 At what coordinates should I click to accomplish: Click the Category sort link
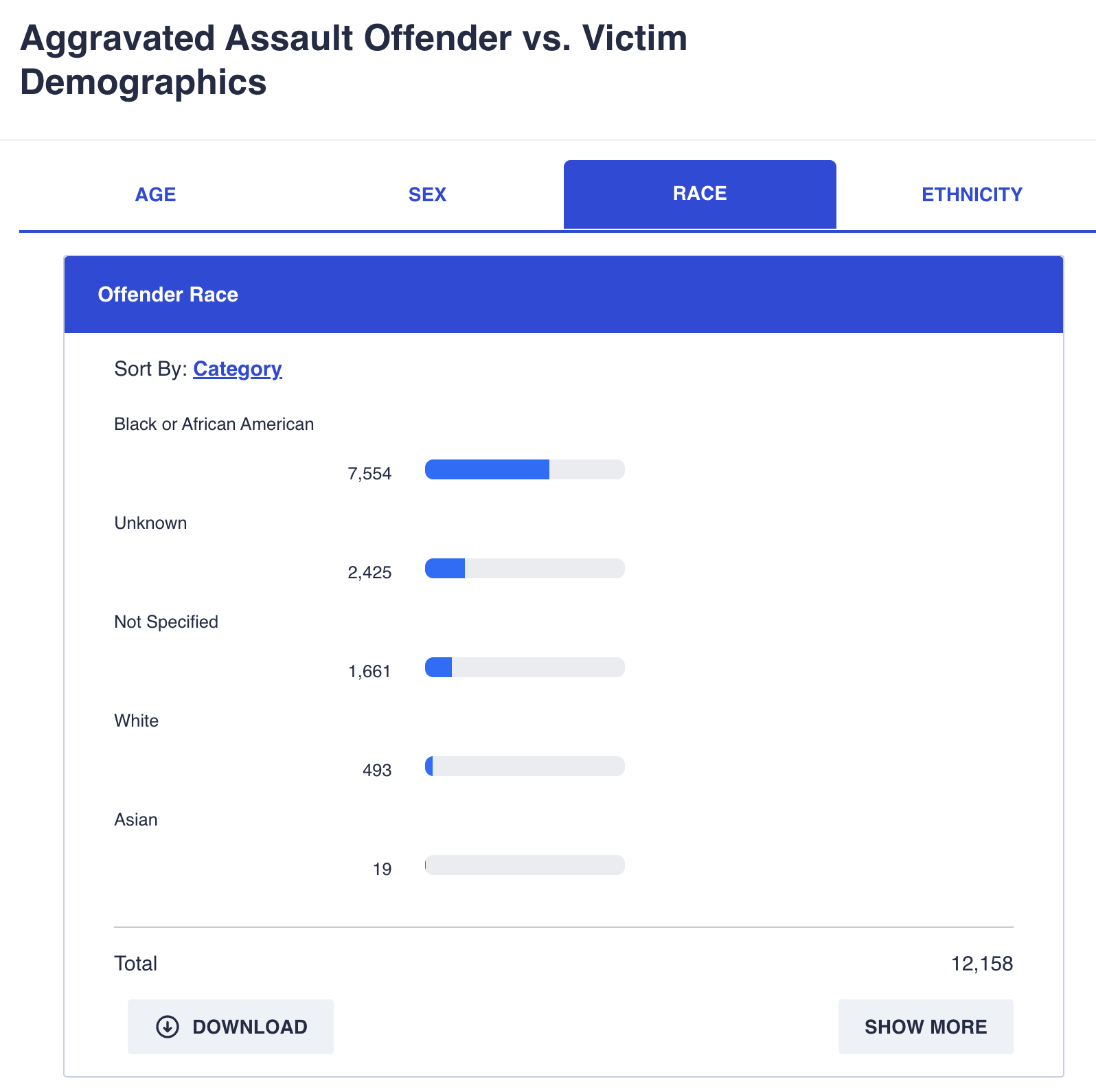click(x=238, y=369)
